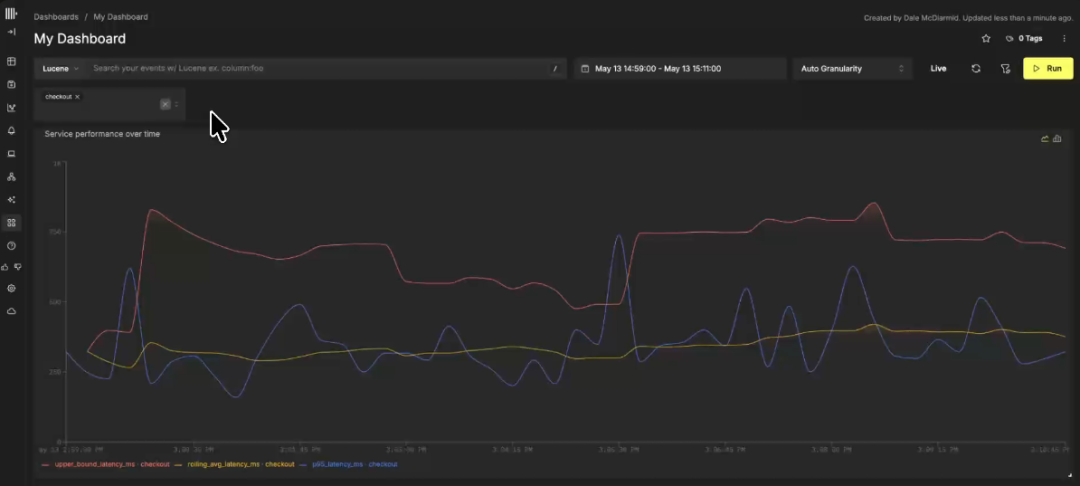Click the calendar icon in the time range

click(585, 69)
